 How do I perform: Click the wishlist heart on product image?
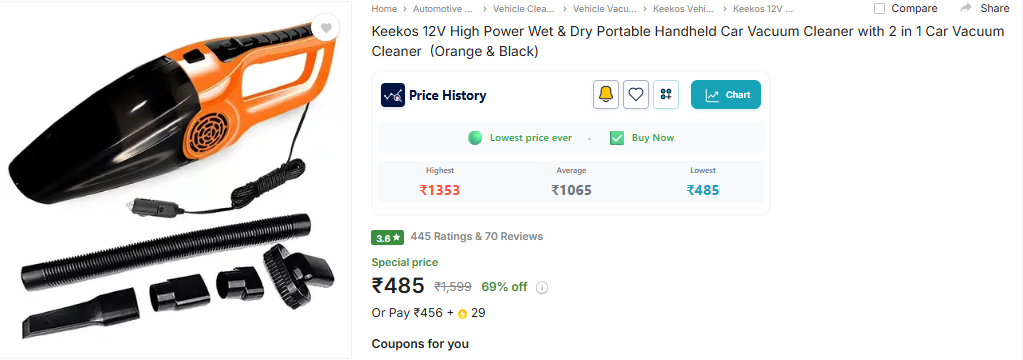click(326, 27)
